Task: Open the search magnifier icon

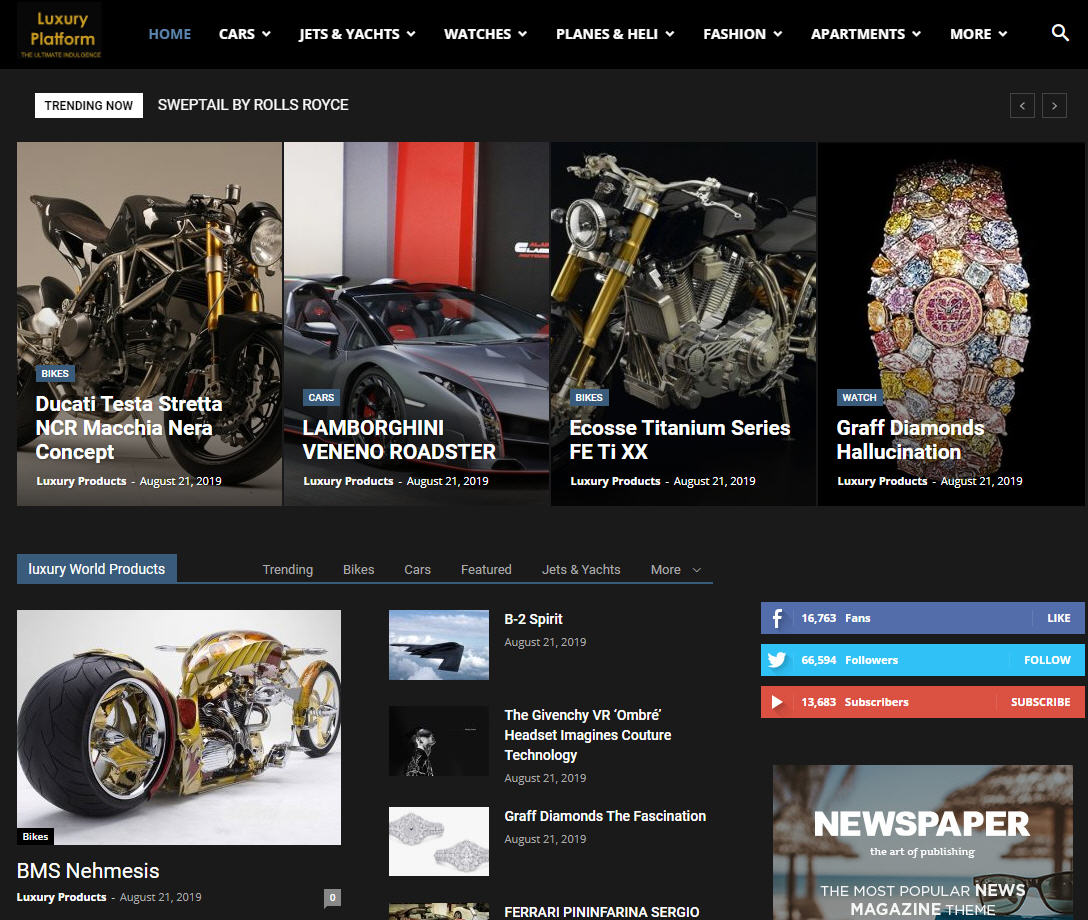Action: pos(1060,34)
